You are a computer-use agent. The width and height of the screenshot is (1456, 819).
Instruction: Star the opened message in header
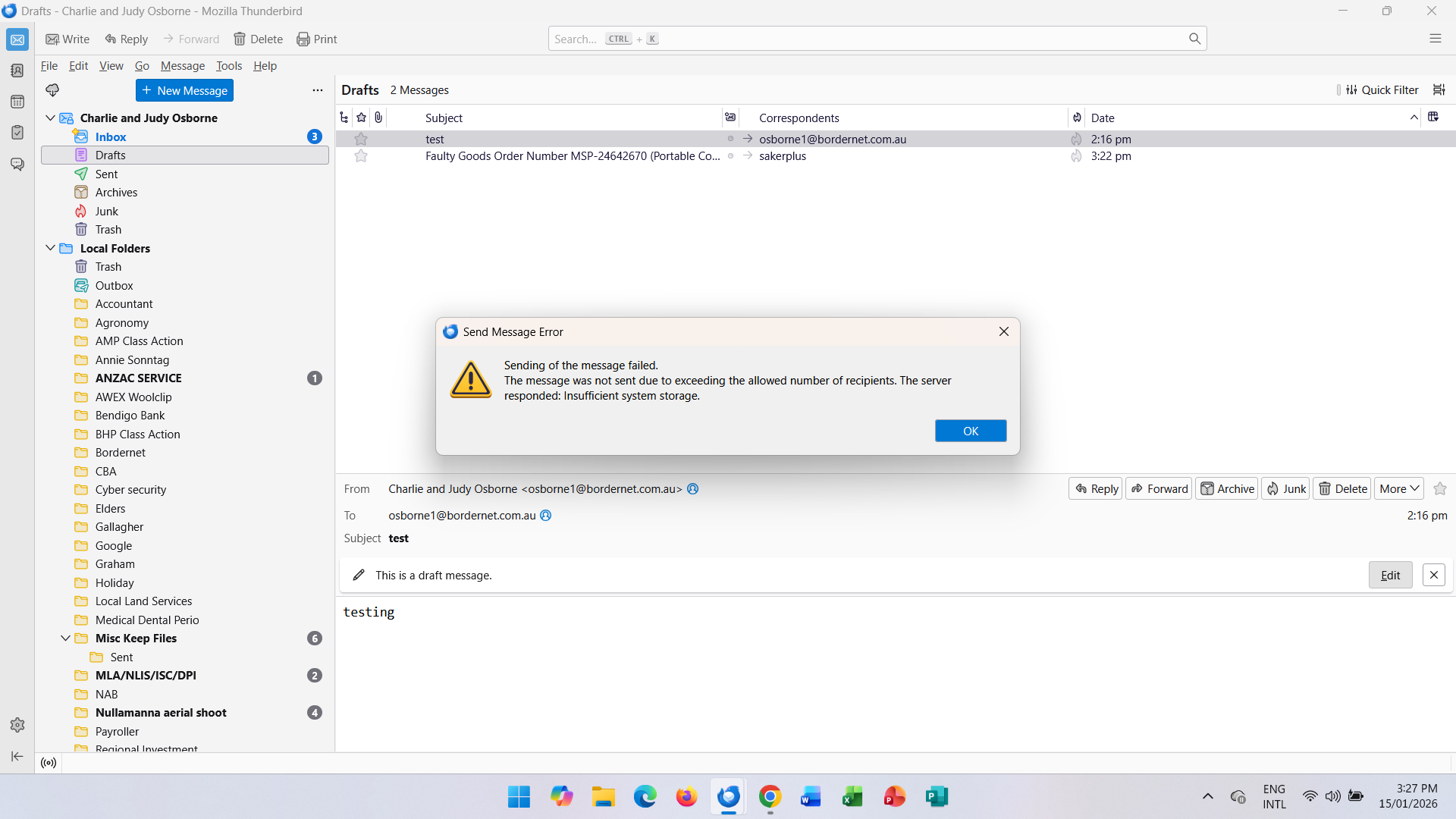(x=1440, y=489)
